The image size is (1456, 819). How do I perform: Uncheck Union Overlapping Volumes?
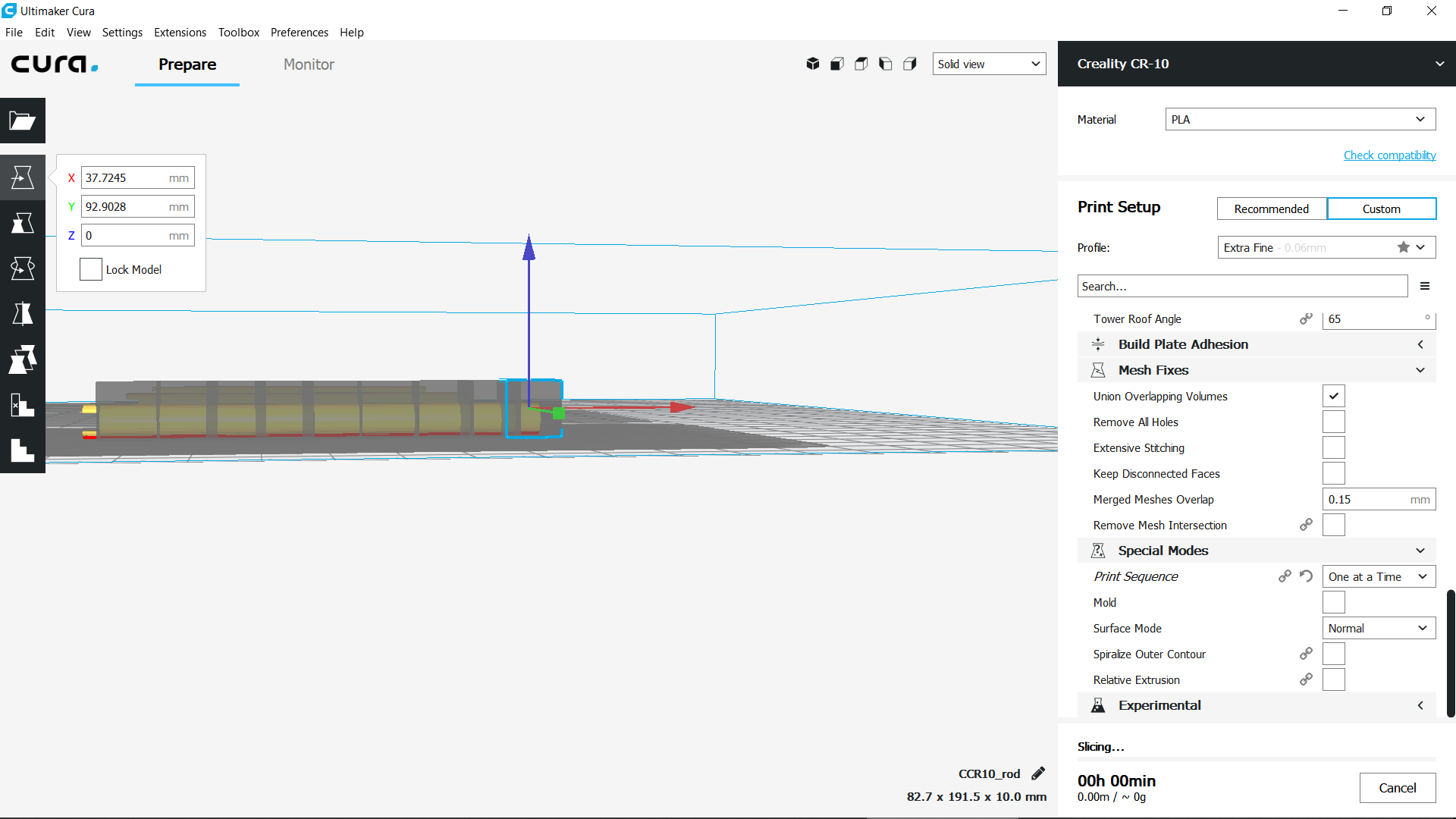(1334, 395)
